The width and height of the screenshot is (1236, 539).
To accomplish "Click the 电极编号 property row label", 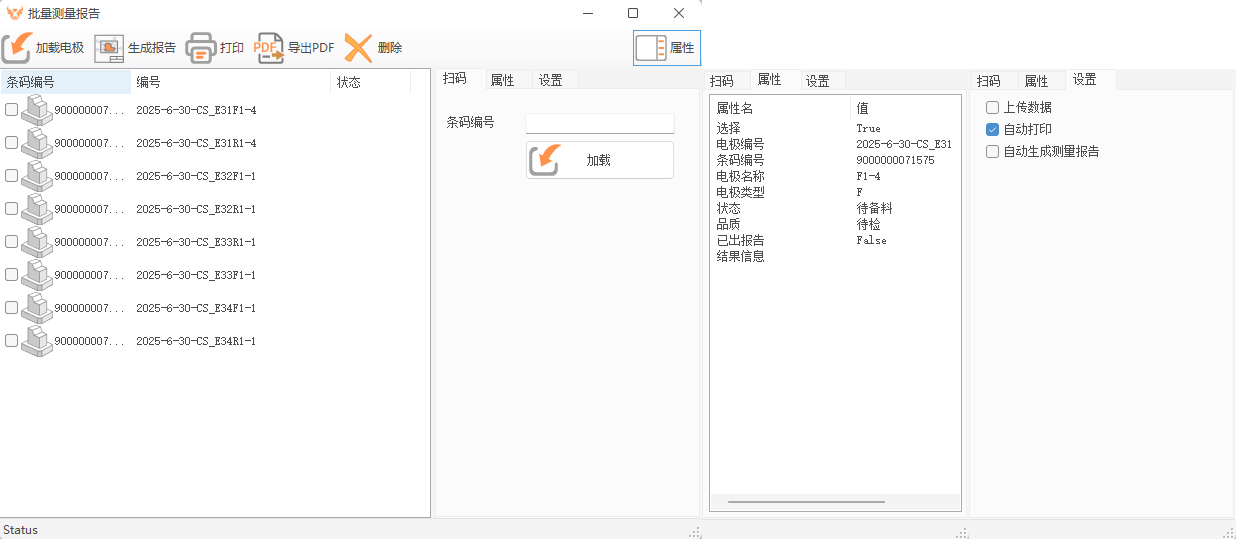I will (740, 144).
